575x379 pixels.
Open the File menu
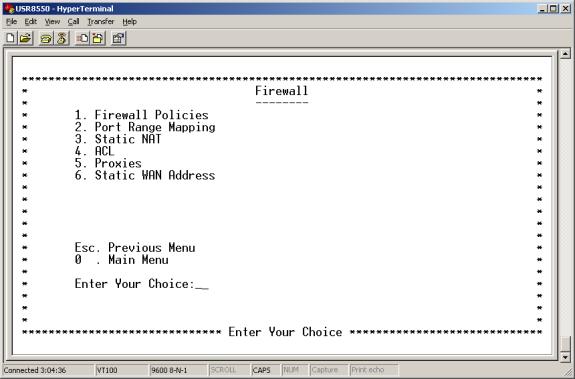point(11,22)
